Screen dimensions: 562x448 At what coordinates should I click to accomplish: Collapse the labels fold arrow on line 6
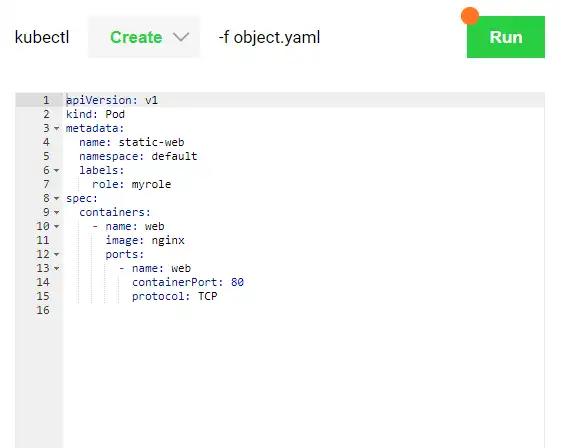[57, 170]
